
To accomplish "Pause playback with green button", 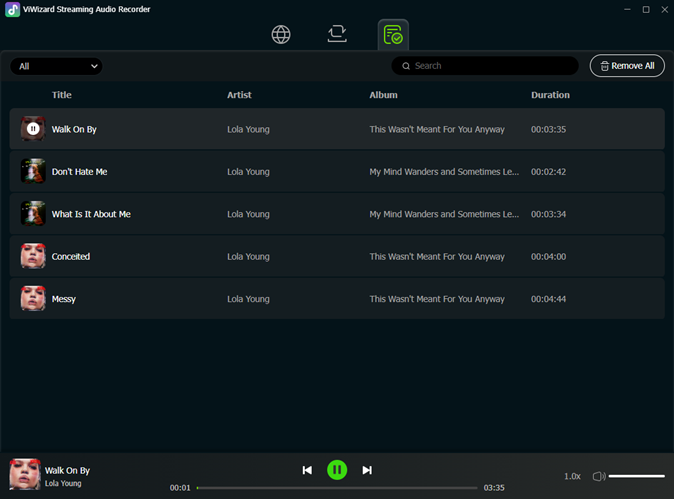I will (337, 470).
